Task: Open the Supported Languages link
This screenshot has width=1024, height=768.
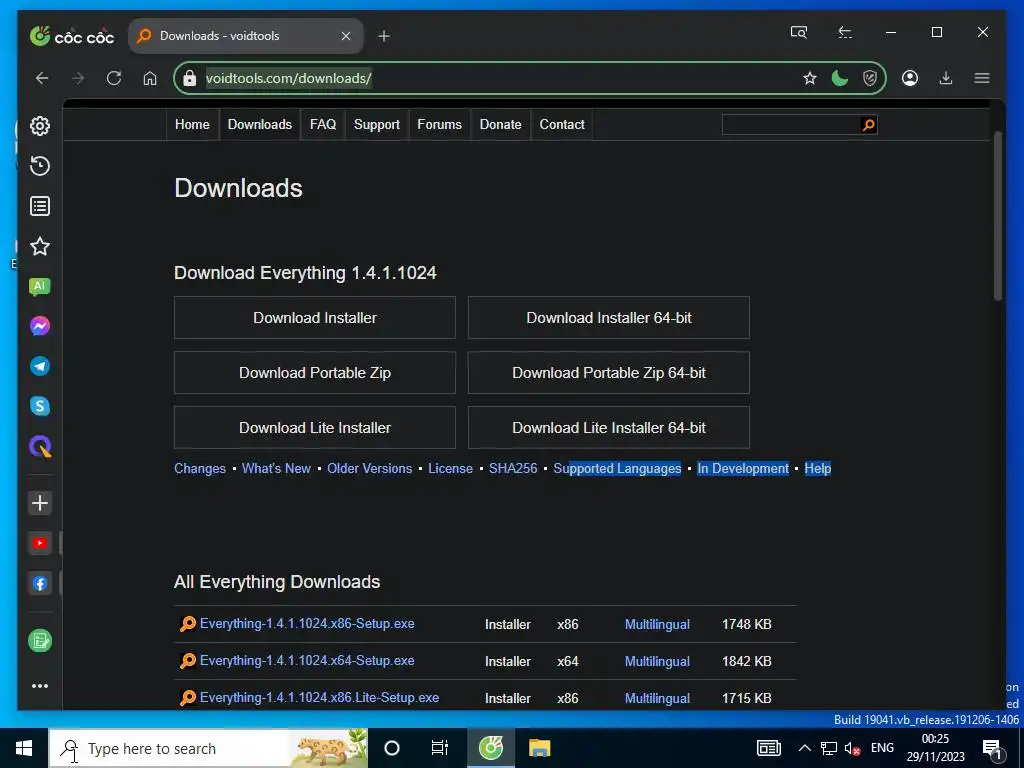Action: [x=617, y=468]
